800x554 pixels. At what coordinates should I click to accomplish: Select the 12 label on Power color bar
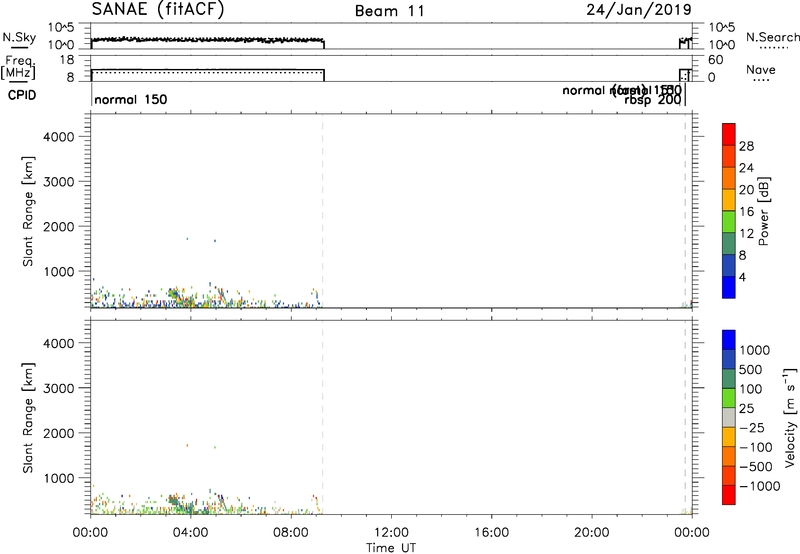746,234
